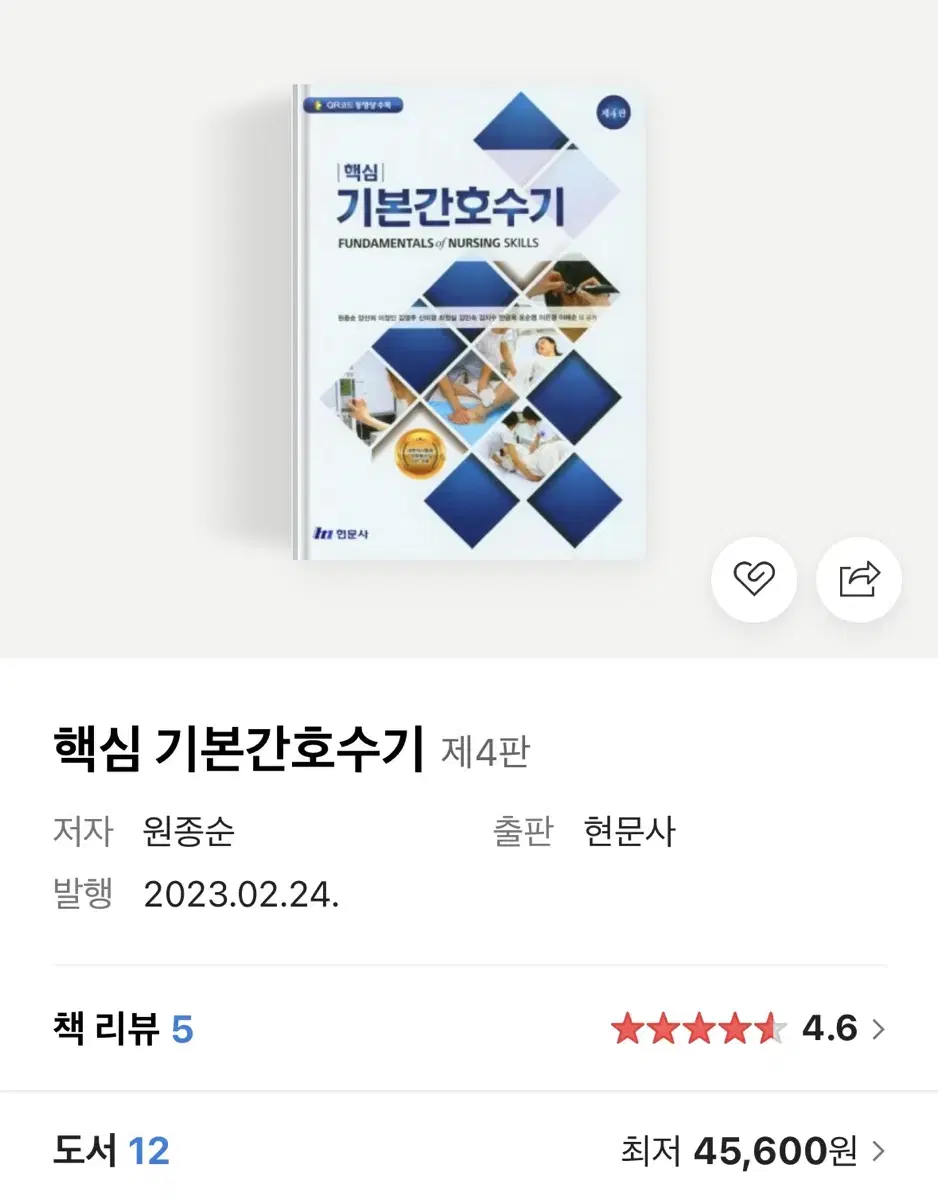Screen dimensions: 938x1200
Task: Tap the lowest price 45,600원
Action: [x=776, y=1152]
